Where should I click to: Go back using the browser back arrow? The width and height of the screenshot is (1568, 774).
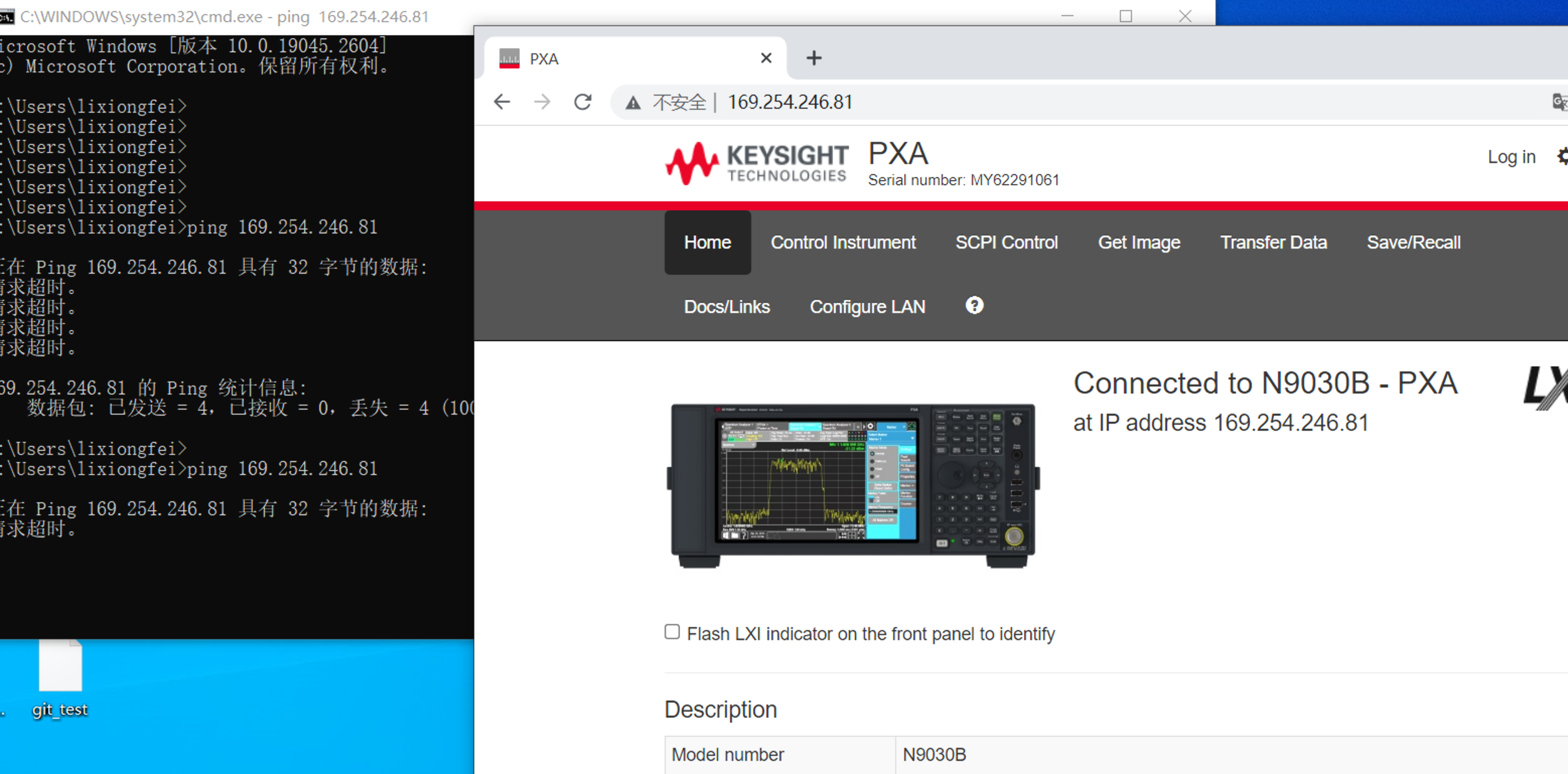502,102
